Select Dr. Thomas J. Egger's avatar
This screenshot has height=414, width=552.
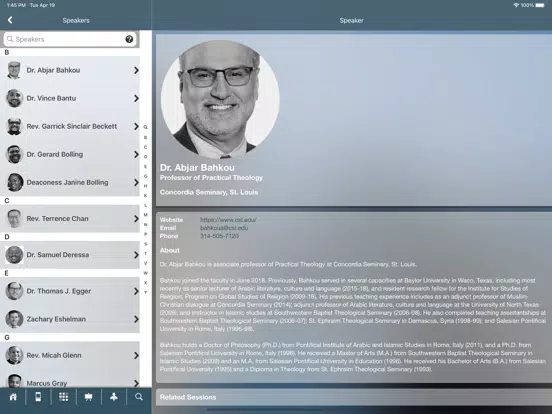tap(14, 291)
